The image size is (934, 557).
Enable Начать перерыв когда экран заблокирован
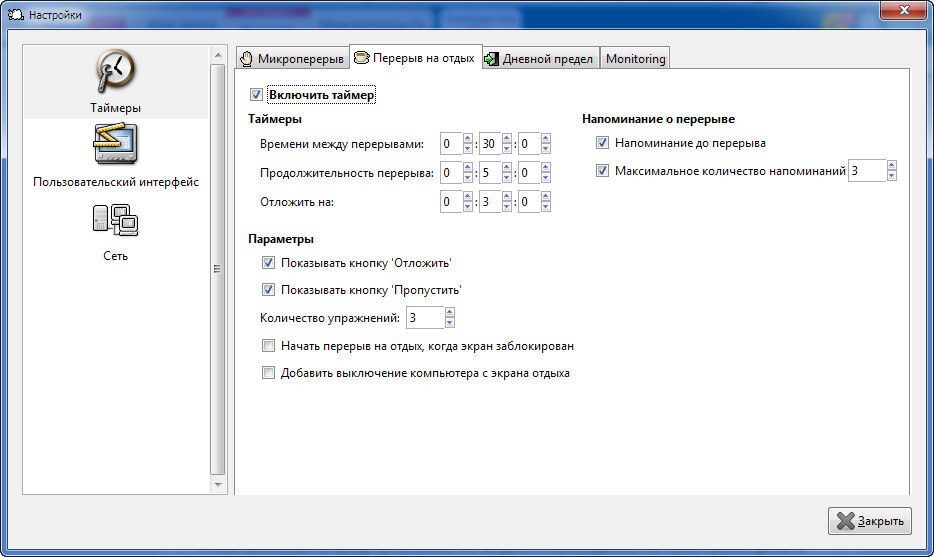click(268, 346)
